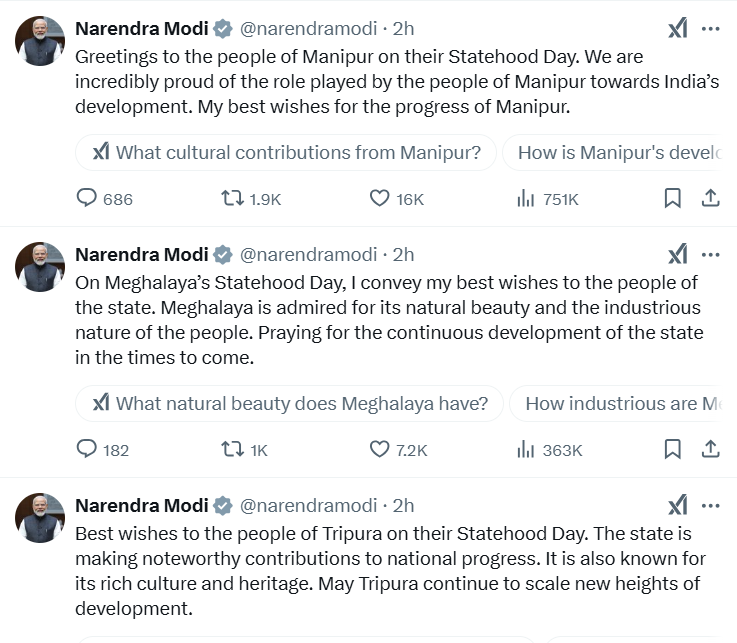Image resolution: width=737 pixels, height=643 pixels.
Task: Open more options for the Meghalaya tweet
Action: tap(710, 254)
